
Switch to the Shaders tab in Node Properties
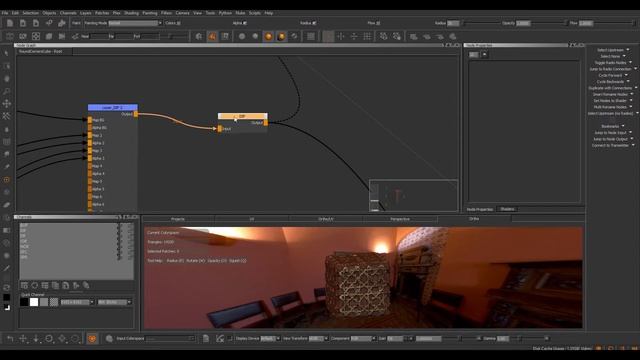coord(507,209)
